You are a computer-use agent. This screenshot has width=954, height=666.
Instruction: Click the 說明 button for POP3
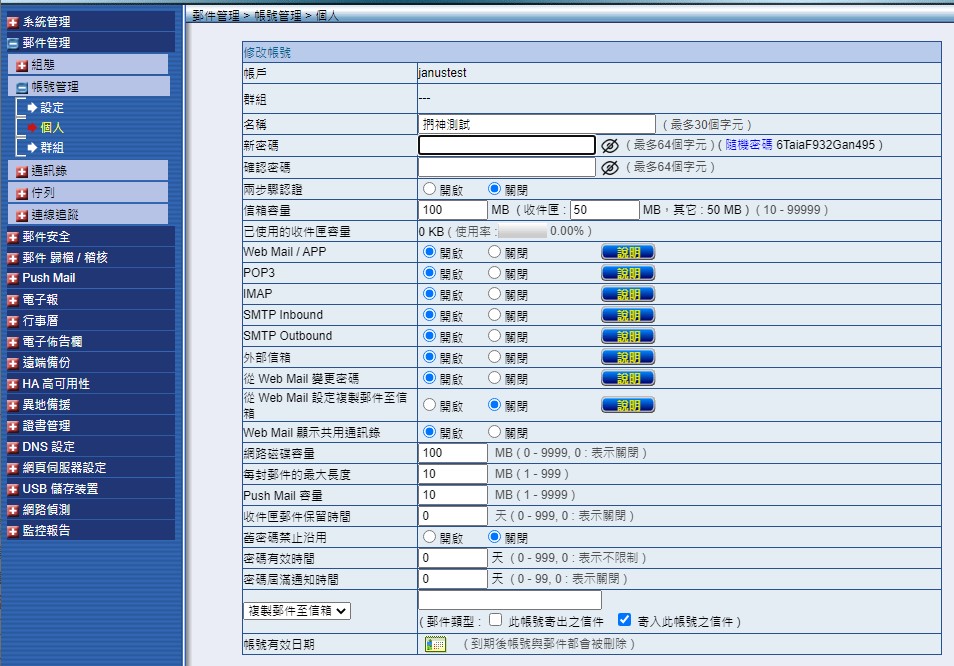coord(628,273)
